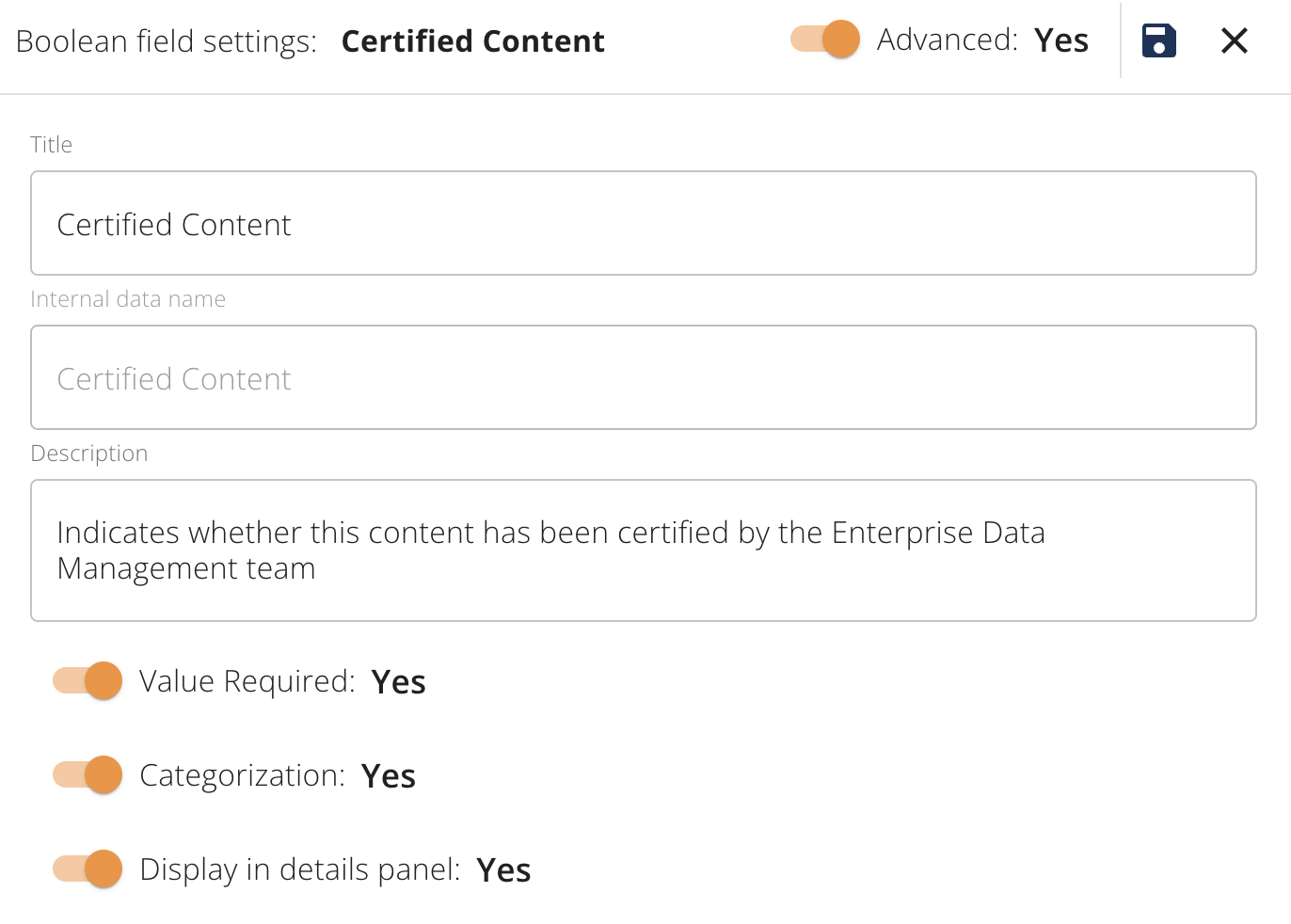Close the Boolean field settings dialog
Screen dimensions: 1291x924
point(1234,40)
